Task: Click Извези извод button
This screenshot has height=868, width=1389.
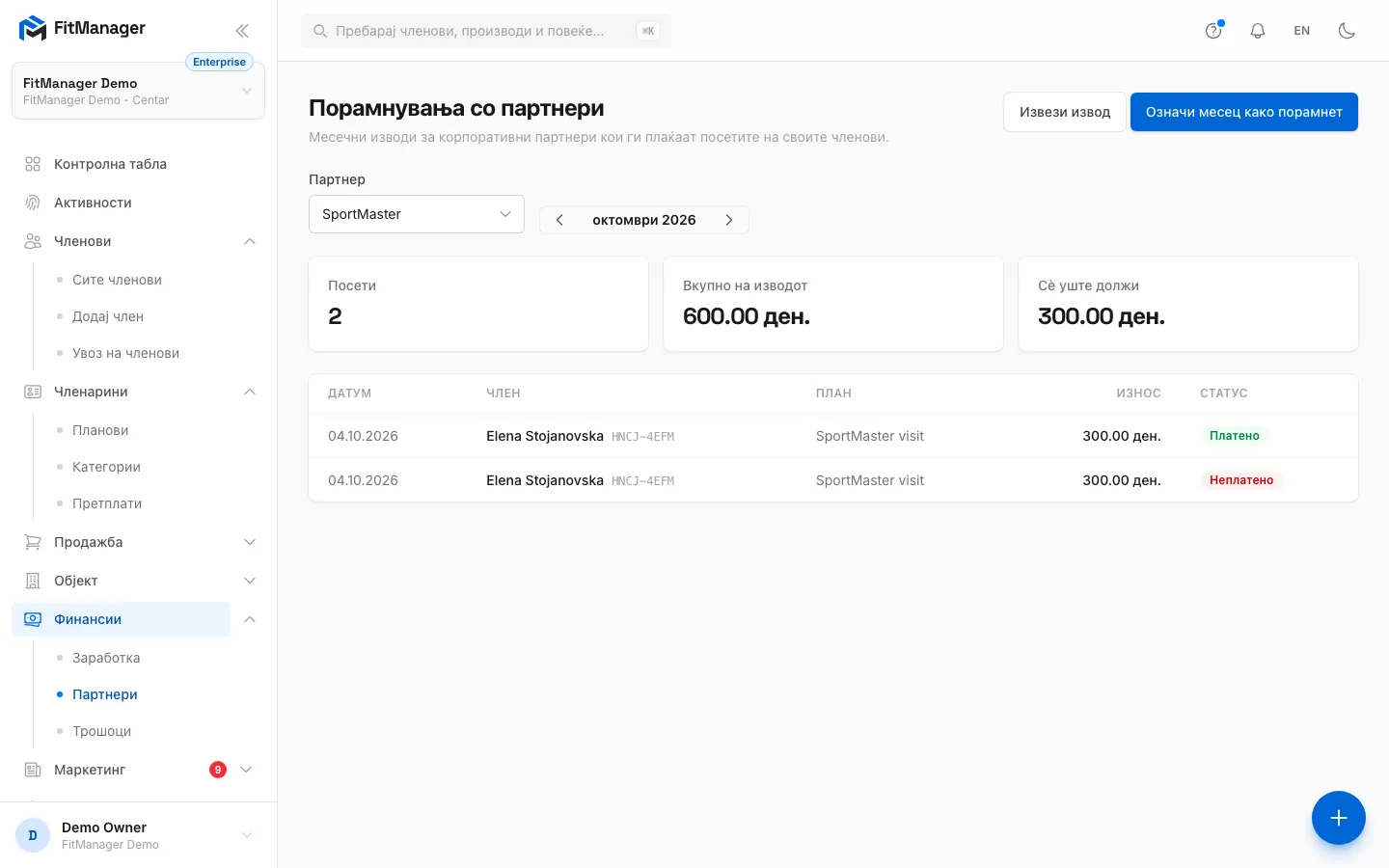Action: [x=1065, y=112]
